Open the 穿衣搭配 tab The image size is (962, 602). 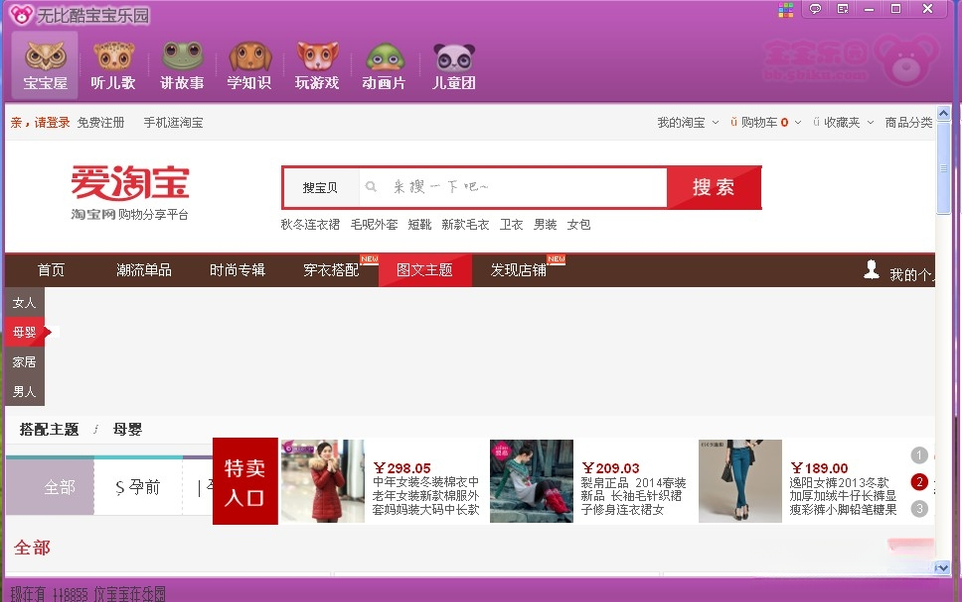[331, 270]
